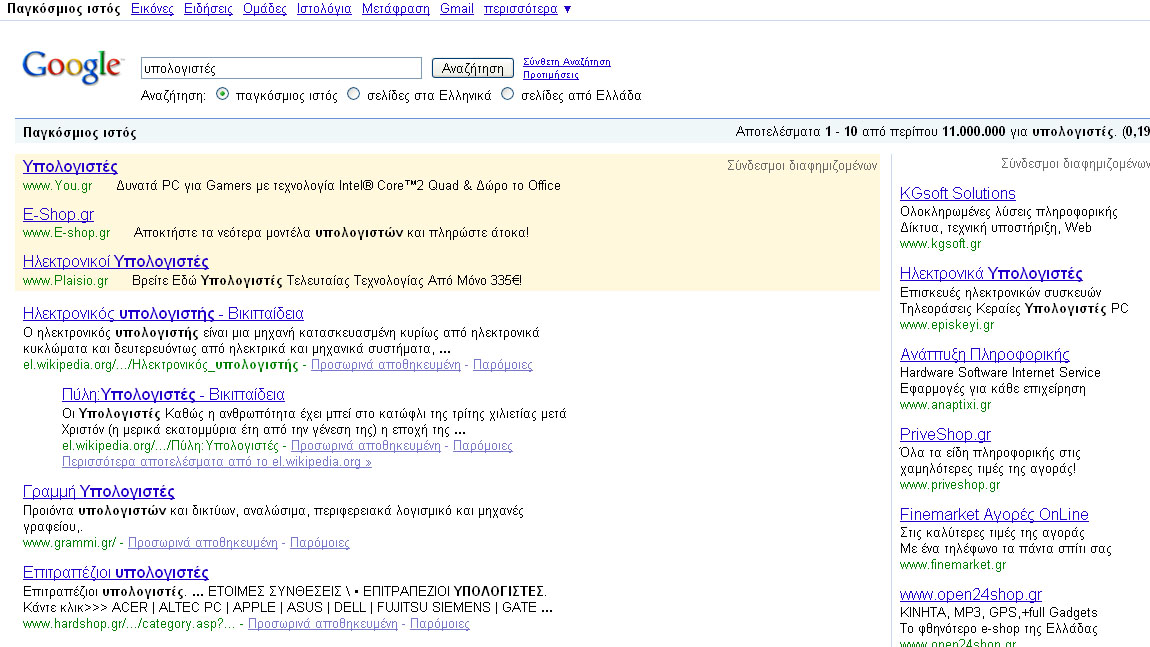The height and width of the screenshot is (647, 1150).
Task: Select the 'σελίδες από Ελλάδα' radio button
Action: tap(508, 93)
